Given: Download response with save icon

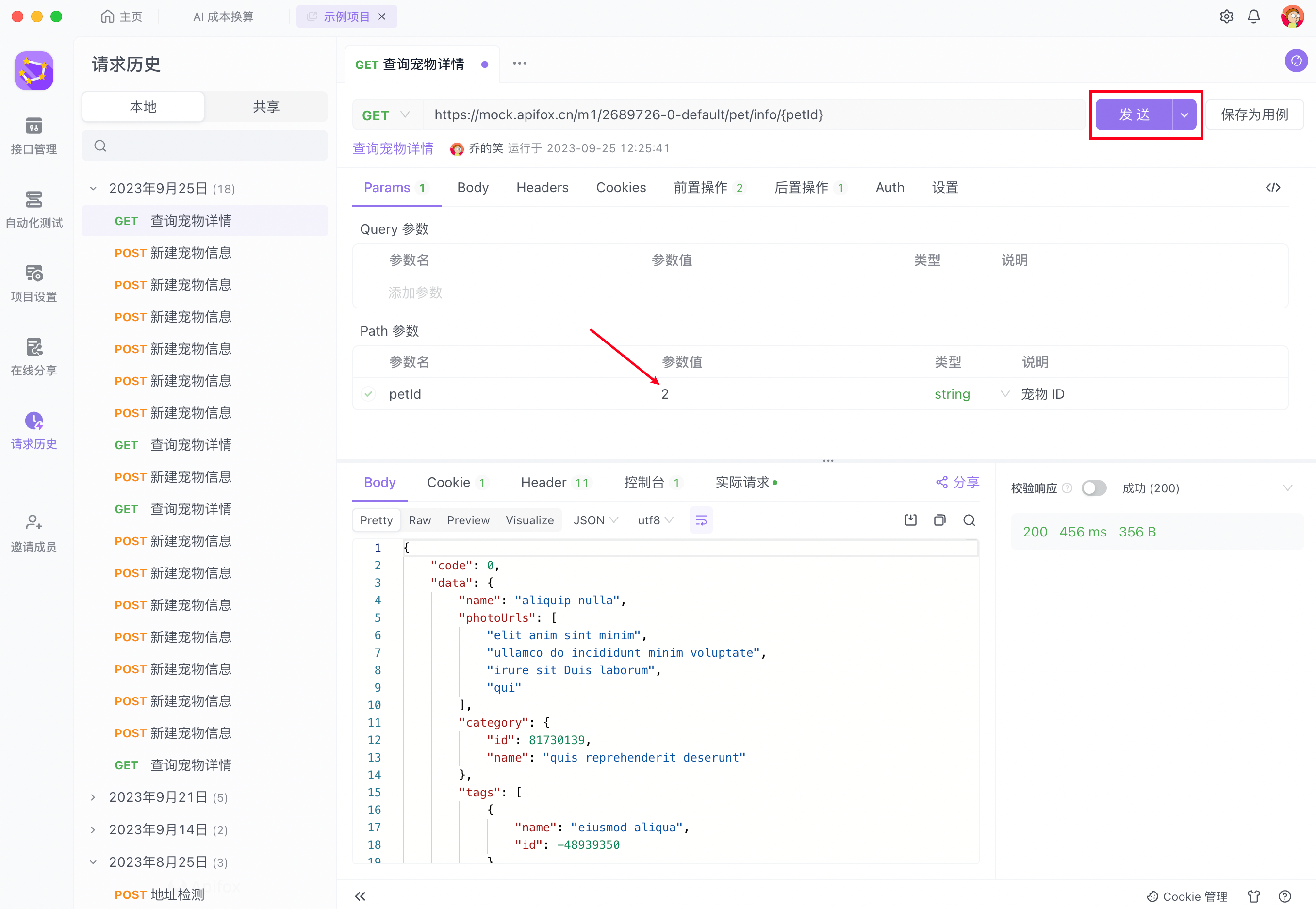Looking at the screenshot, I should point(910,520).
